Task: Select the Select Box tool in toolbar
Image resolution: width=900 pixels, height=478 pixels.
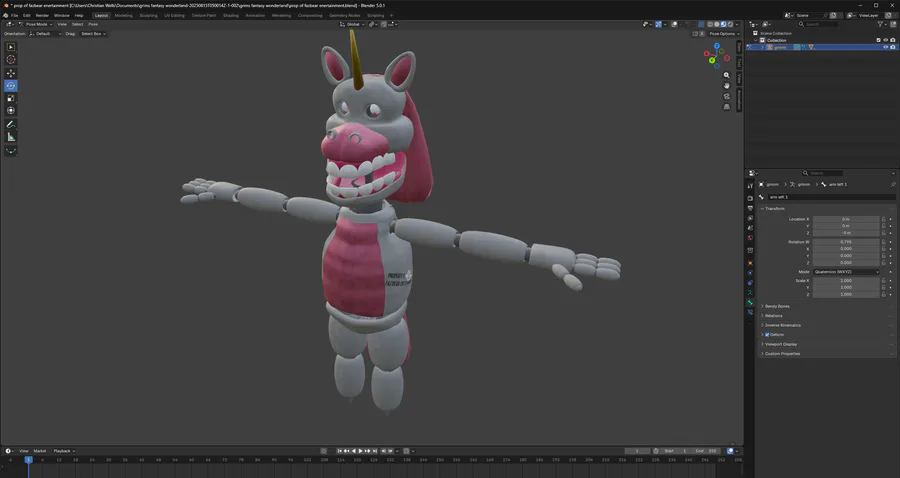Action: tap(11, 47)
